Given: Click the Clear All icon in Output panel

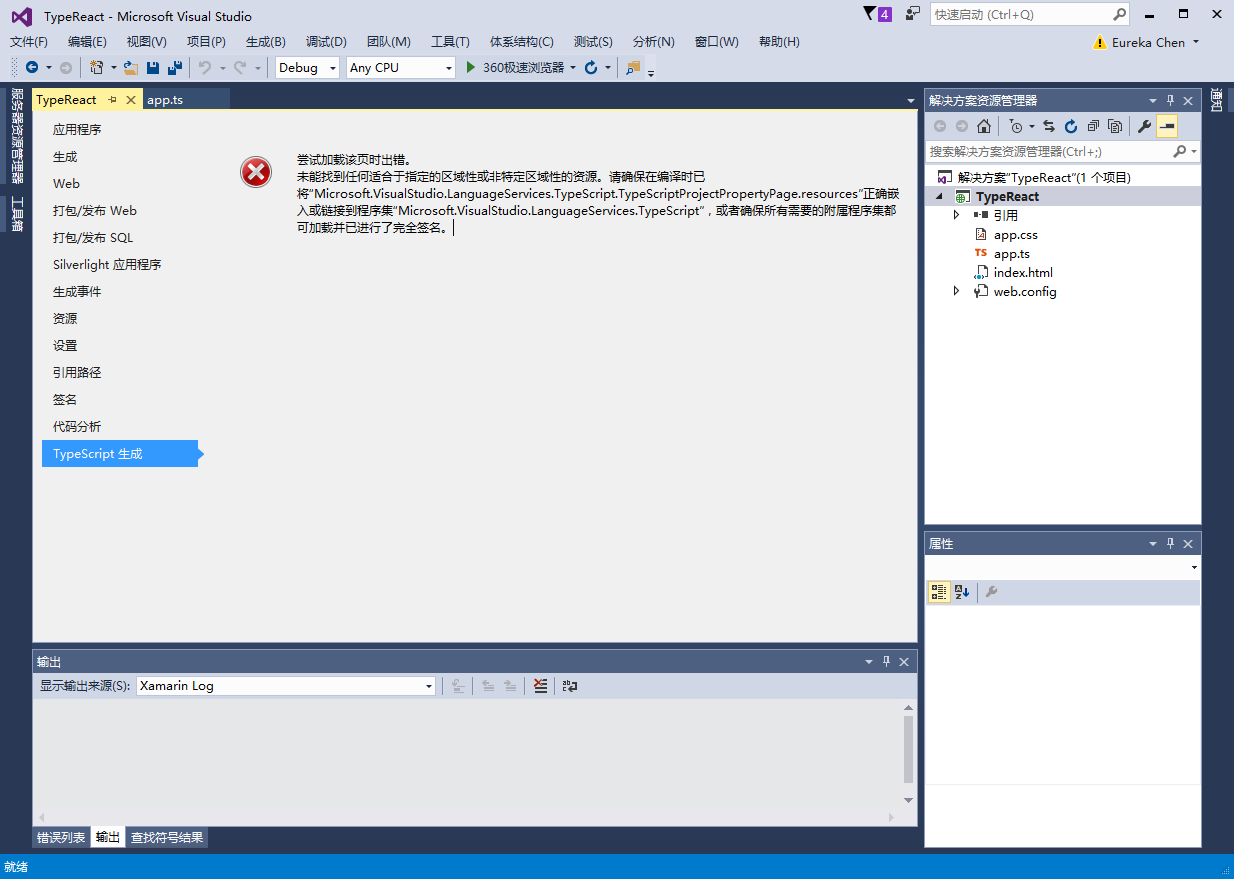Looking at the screenshot, I should pos(540,686).
